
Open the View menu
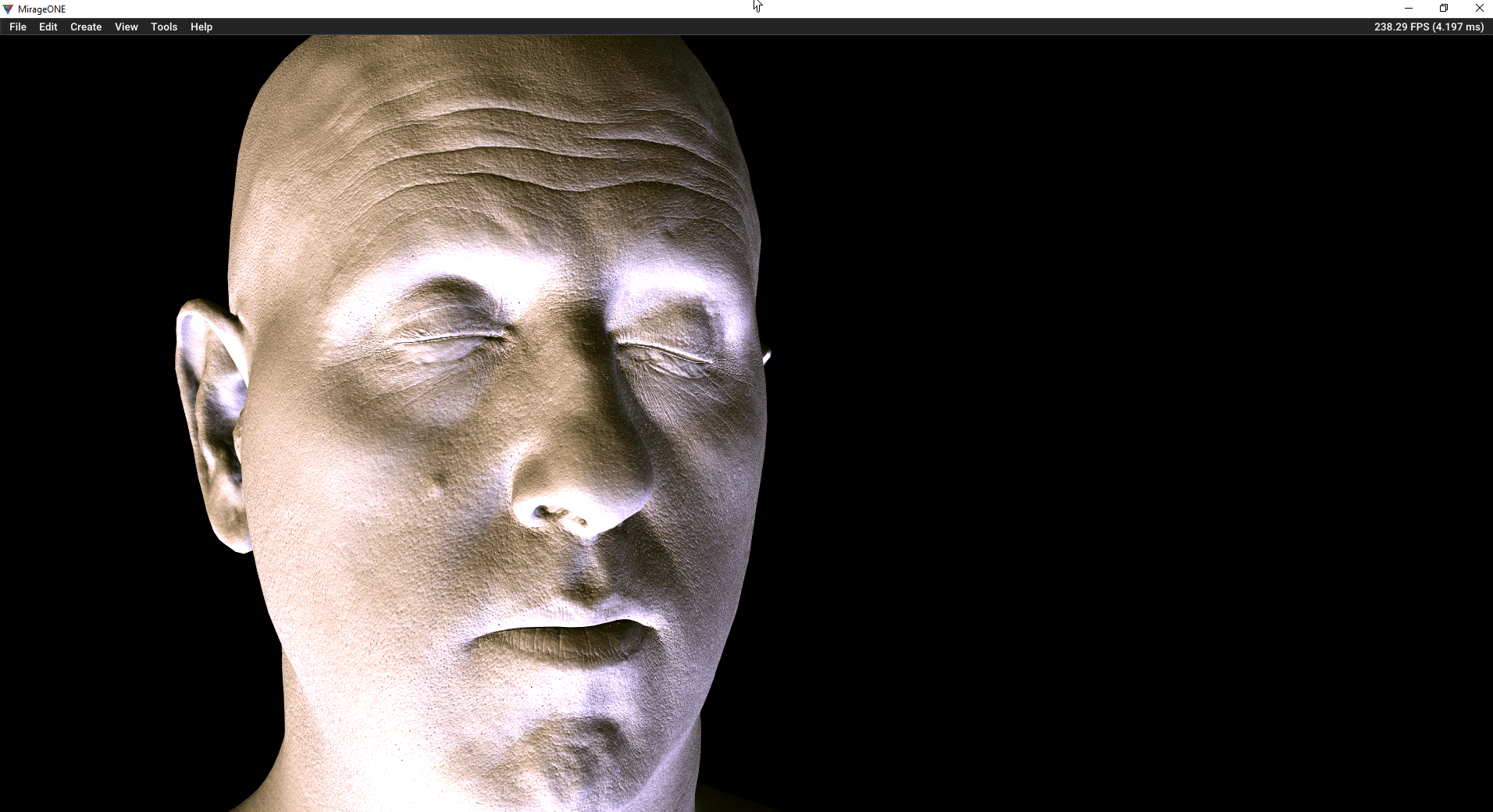(126, 27)
